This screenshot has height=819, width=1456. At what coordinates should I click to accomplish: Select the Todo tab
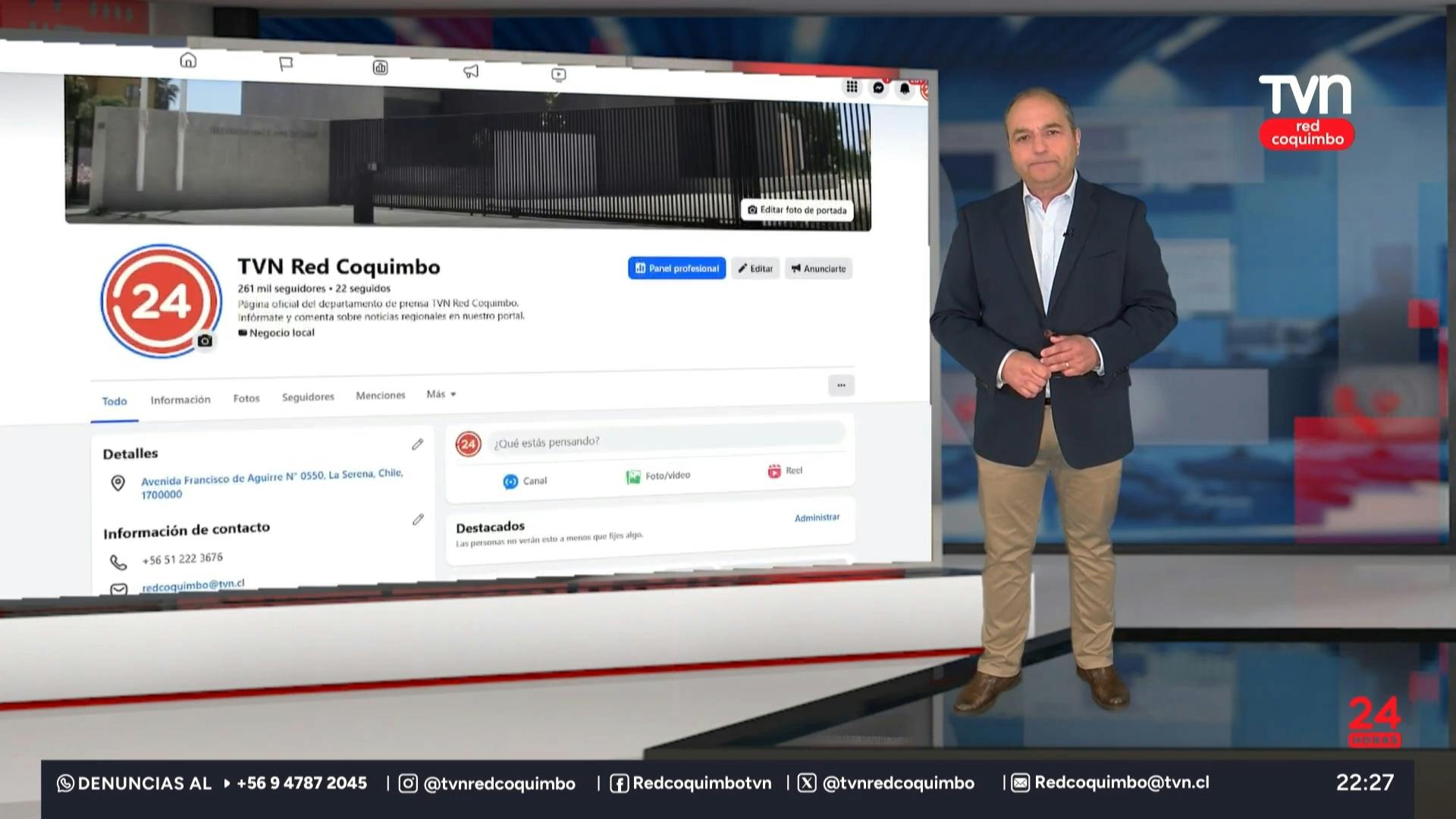(115, 401)
